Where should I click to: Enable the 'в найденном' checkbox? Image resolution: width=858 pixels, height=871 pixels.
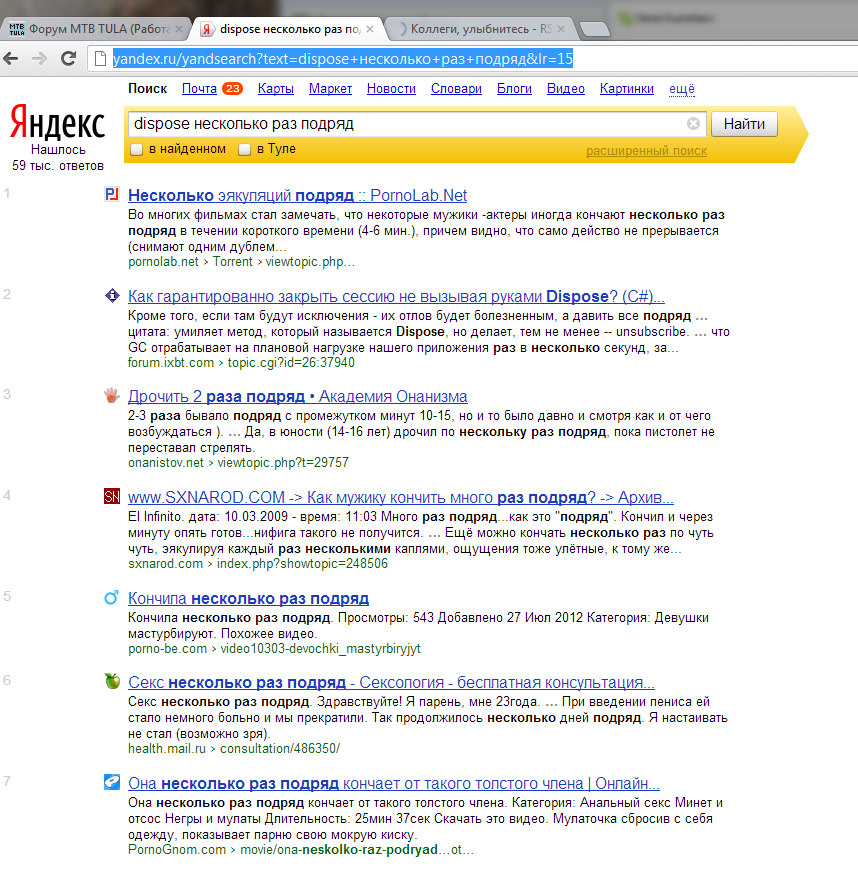pos(137,149)
